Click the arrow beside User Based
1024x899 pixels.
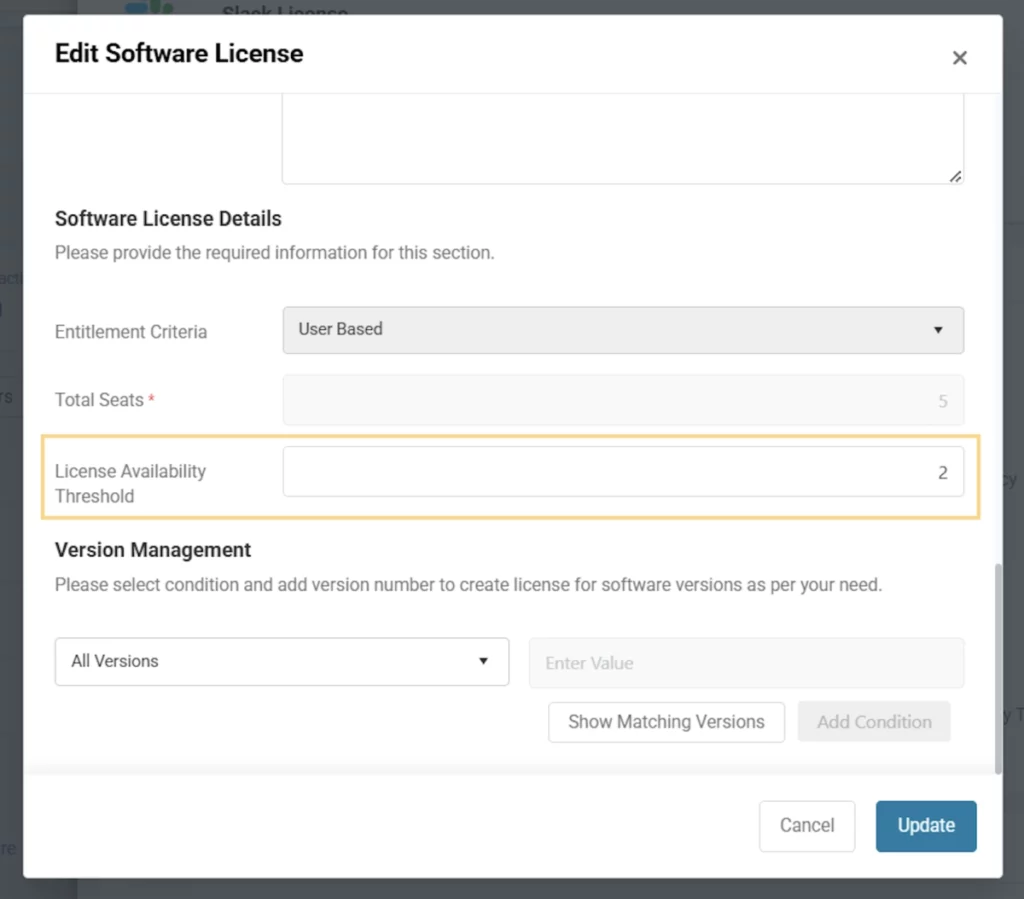tap(937, 330)
